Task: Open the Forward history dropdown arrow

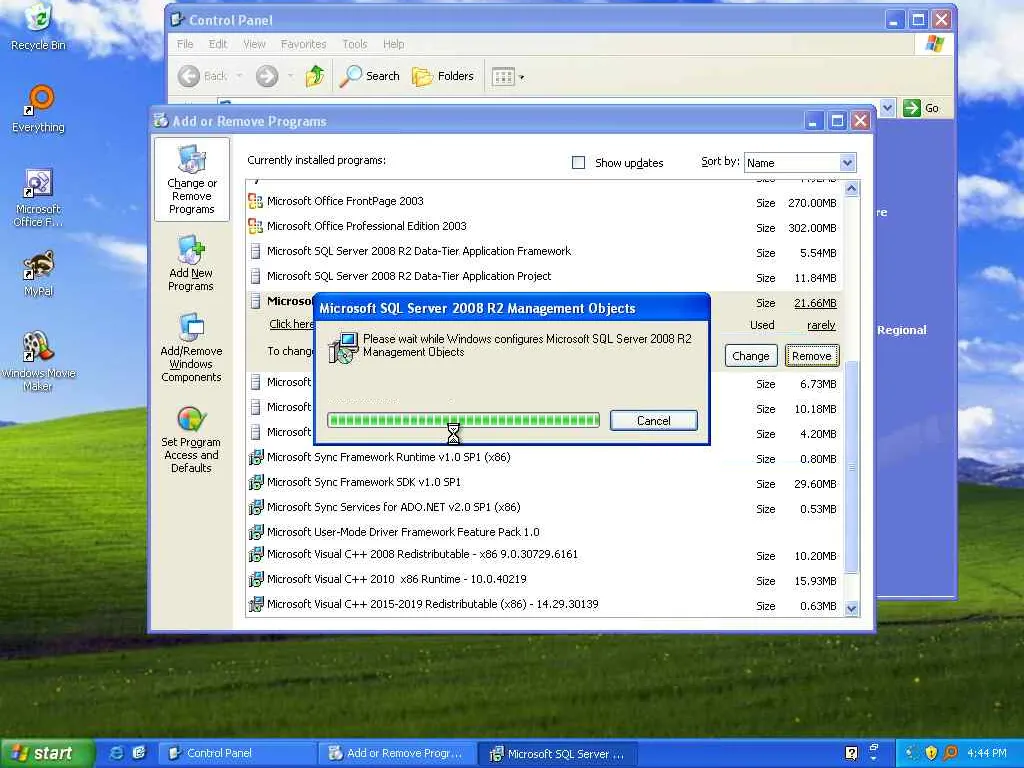Action: point(290,76)
